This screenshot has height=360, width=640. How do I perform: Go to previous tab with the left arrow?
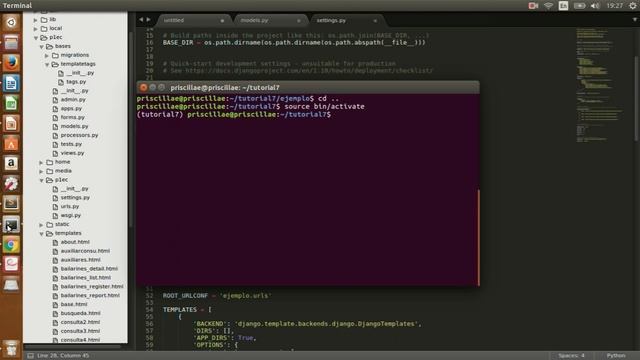[x=141, y=20]
